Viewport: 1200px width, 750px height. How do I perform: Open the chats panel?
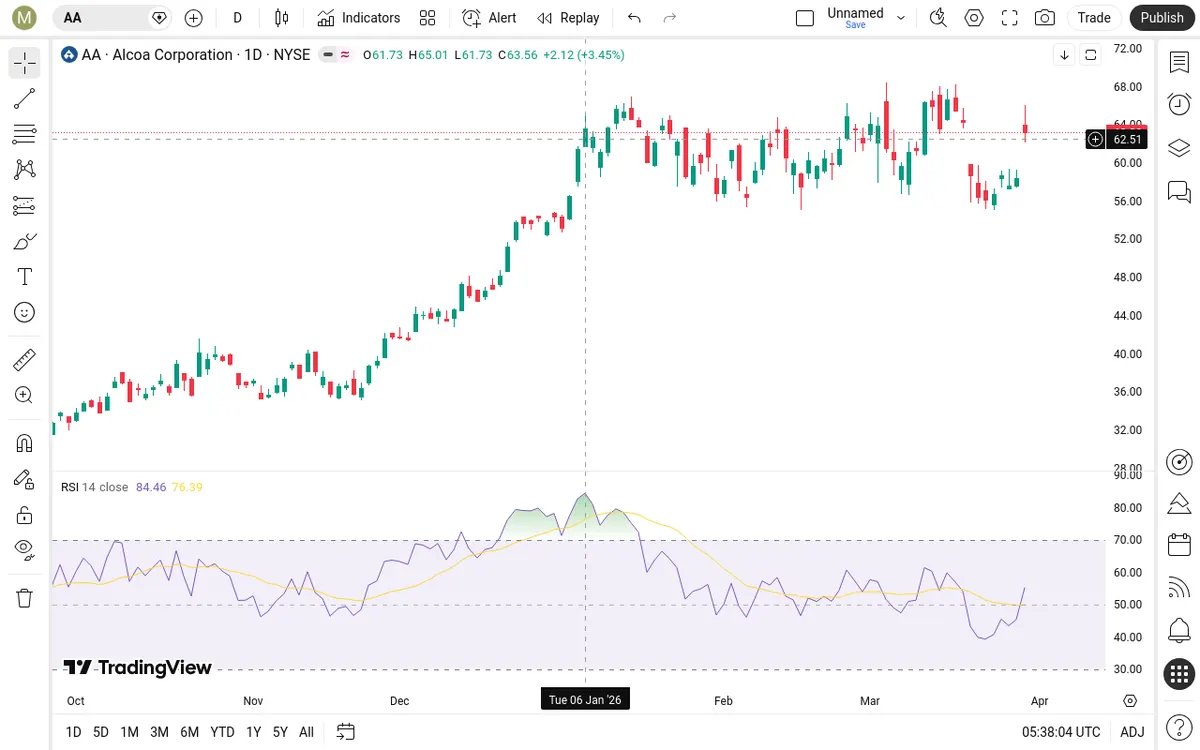(x=1179, y=191)
